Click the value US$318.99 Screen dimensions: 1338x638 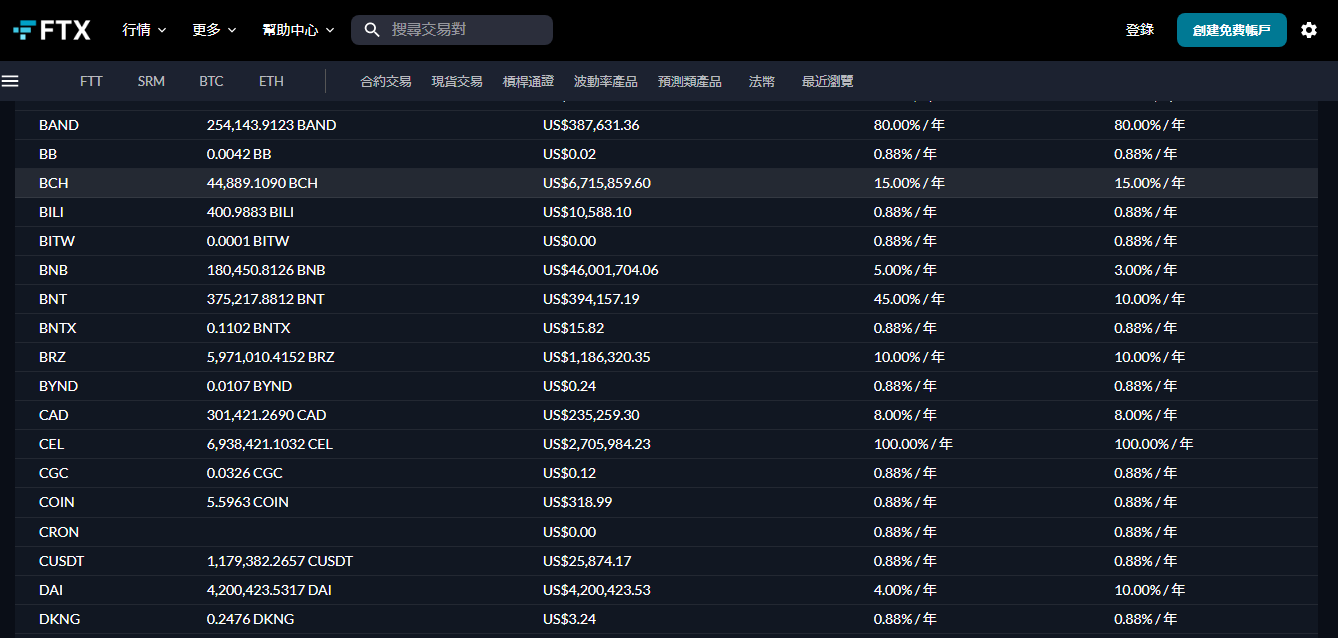pyautogui.click(x=577, y=502)
